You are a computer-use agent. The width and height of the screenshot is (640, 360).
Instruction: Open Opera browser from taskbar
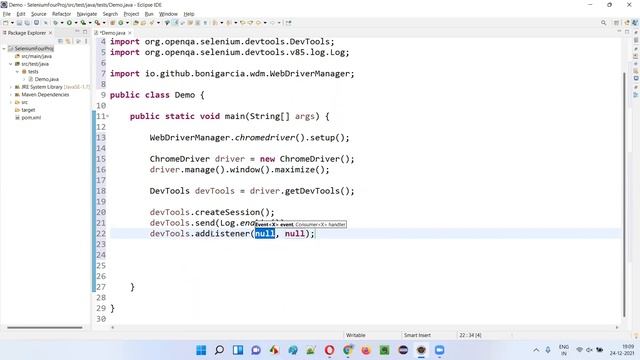tap(329, 350)
